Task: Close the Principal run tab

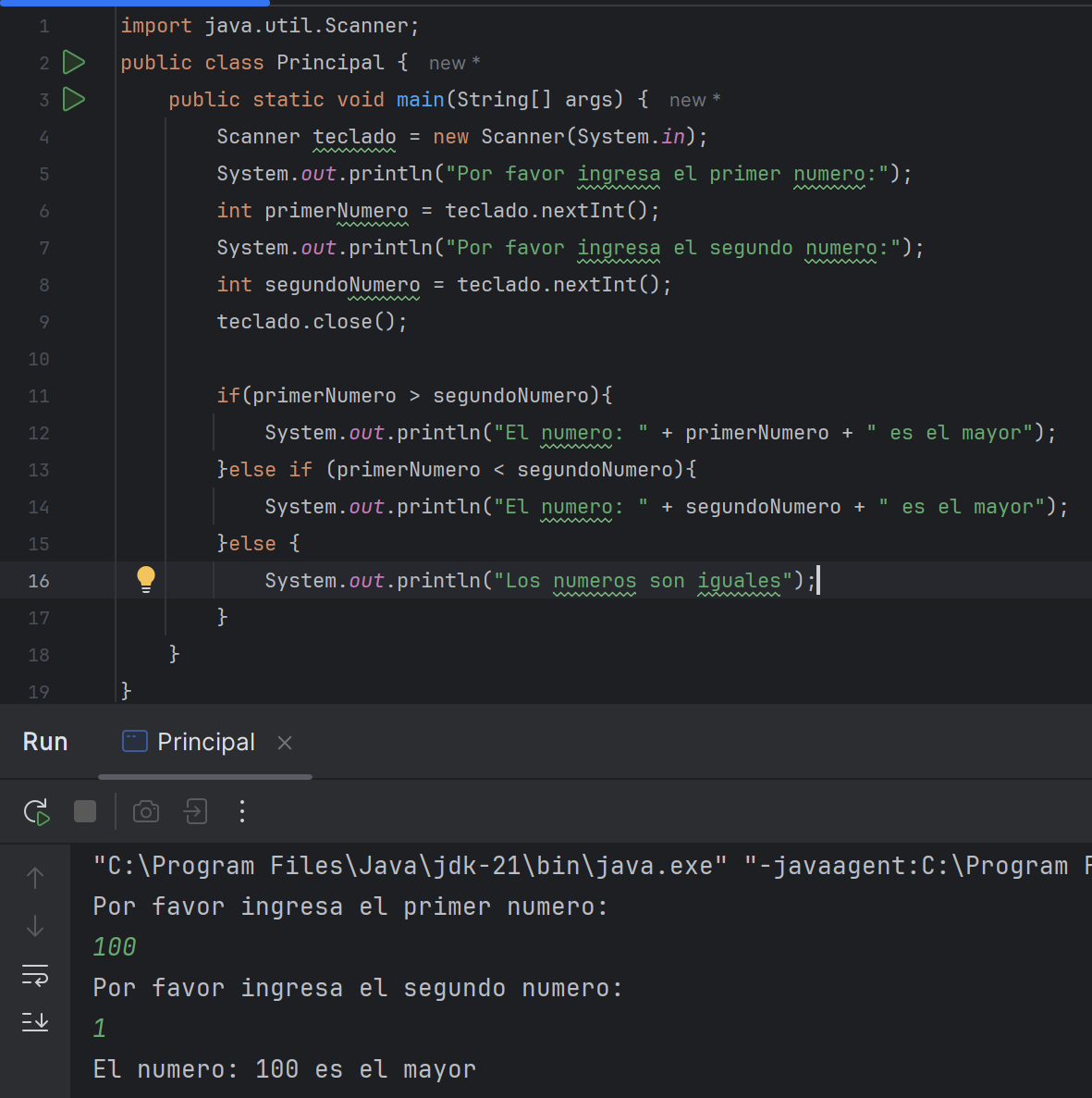Action: pos(285,742)
